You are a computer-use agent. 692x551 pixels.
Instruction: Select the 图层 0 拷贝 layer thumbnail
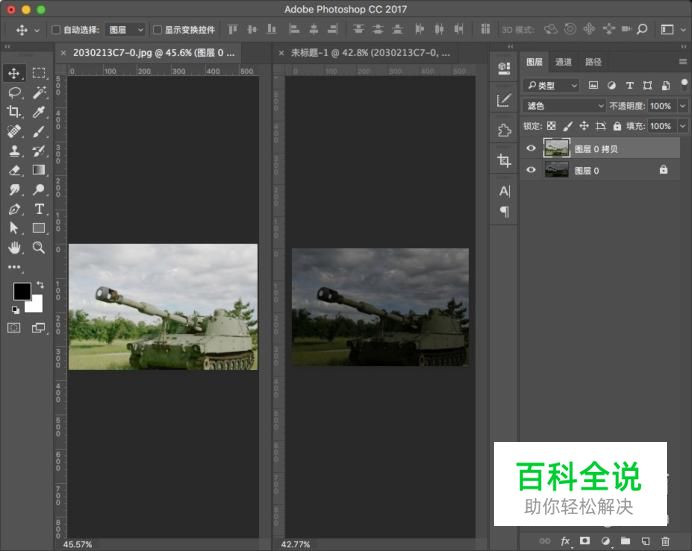pyautogui.click(x=556, y=148)
